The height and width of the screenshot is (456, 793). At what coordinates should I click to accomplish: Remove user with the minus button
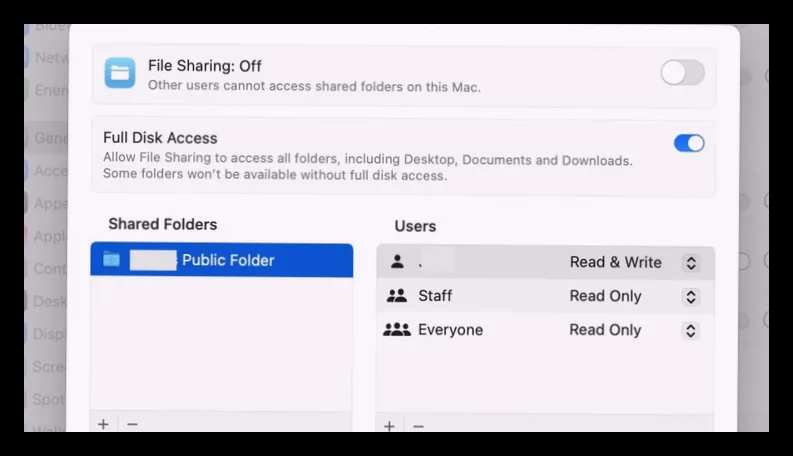point(418,427)
